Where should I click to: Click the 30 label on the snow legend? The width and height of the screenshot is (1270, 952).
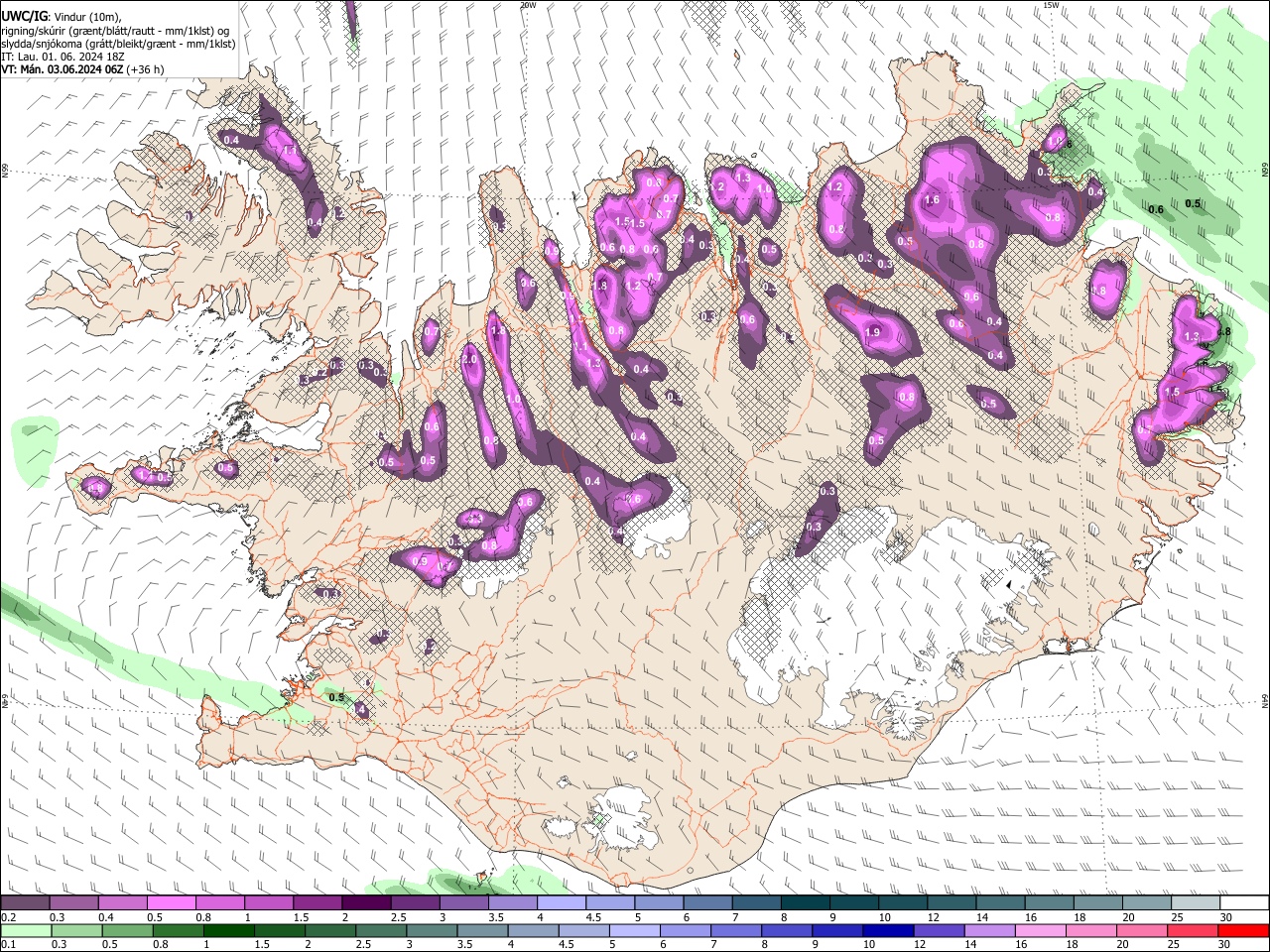click(x=1225, y=917)
